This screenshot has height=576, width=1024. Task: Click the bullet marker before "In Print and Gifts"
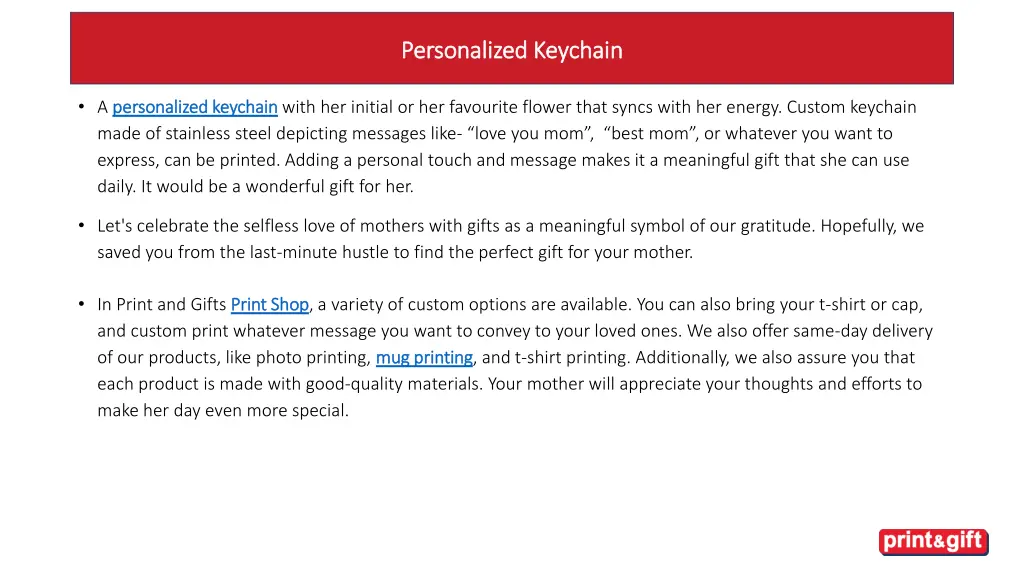[80, 305]
